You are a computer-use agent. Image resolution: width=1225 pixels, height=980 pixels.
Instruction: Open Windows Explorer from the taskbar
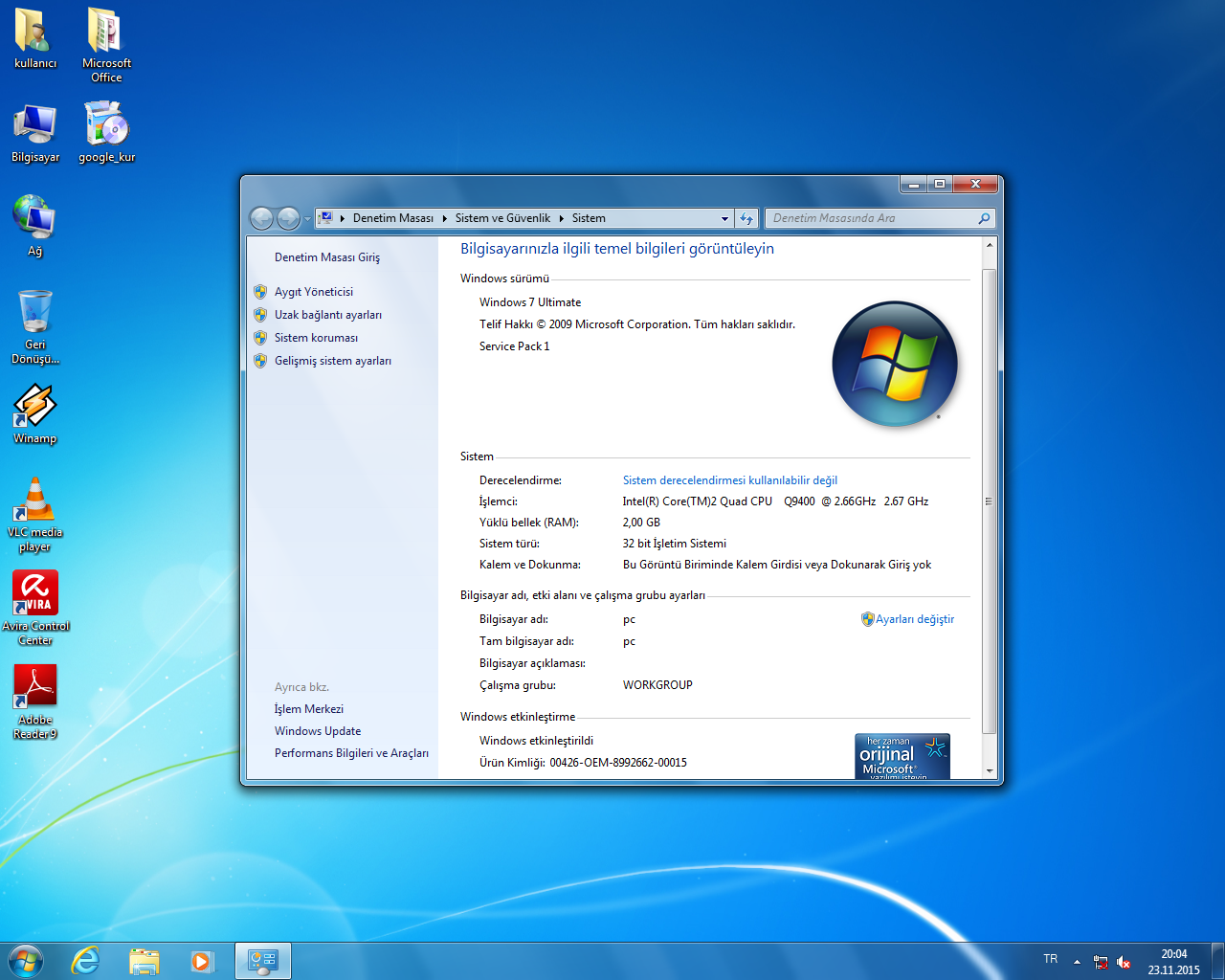[x=145, y=961]
